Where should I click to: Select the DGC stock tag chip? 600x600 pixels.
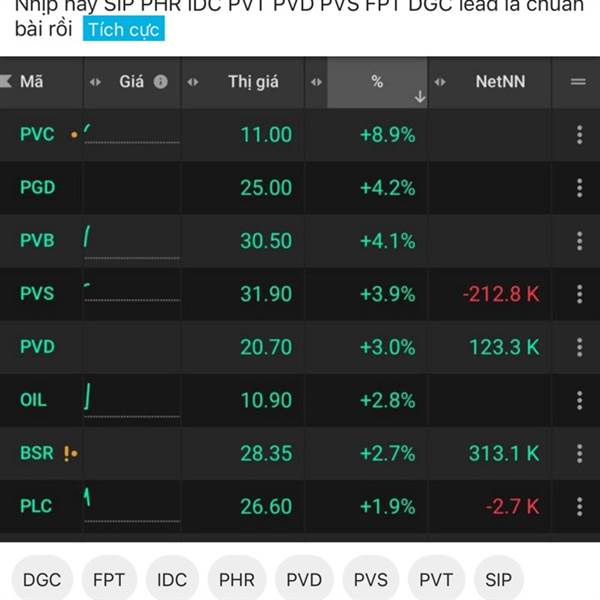coord(42,579)
